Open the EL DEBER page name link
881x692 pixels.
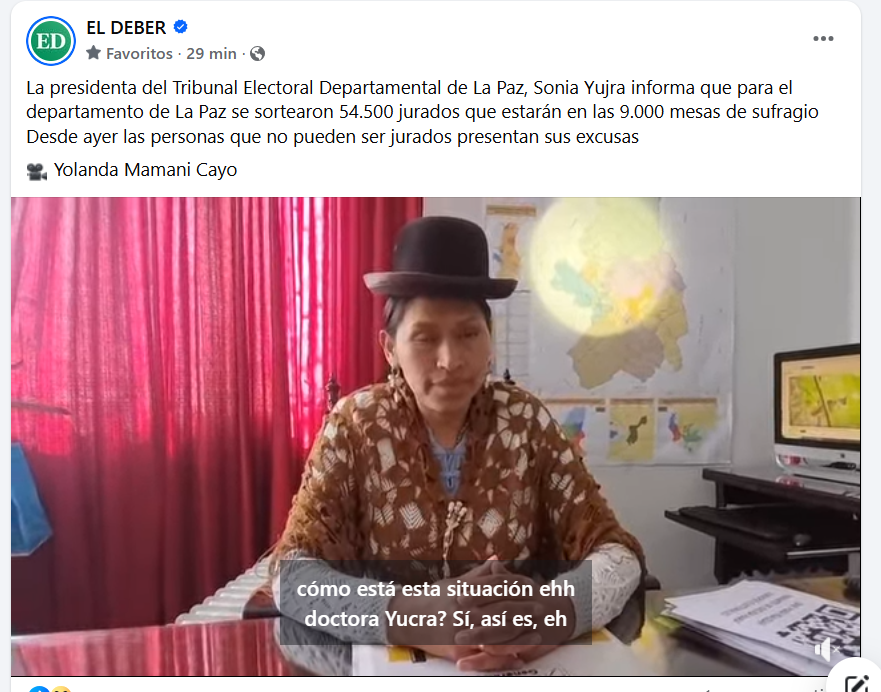click(126, 27)
